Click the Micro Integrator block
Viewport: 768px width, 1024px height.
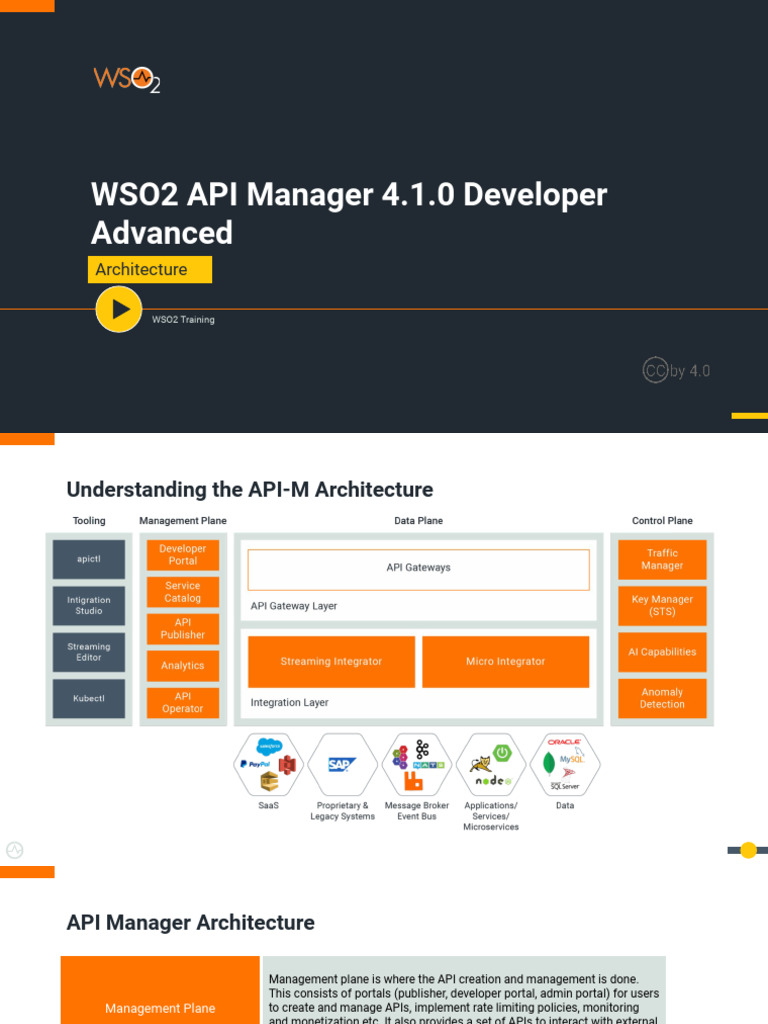(x=505, y=662)
